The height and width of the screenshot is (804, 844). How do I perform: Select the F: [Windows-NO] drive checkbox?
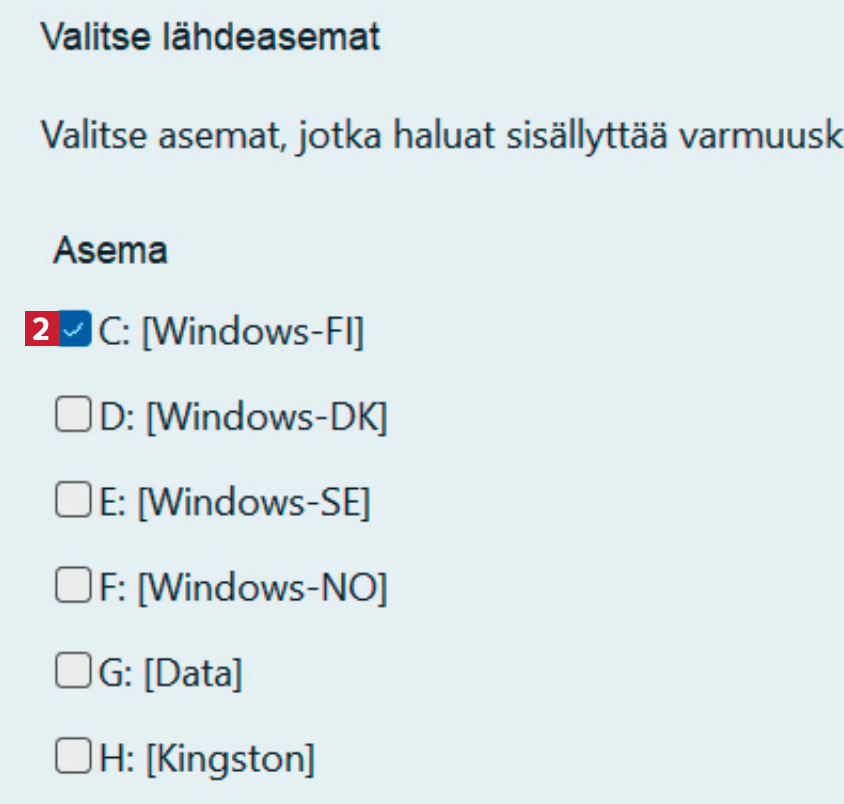[71, 587]
